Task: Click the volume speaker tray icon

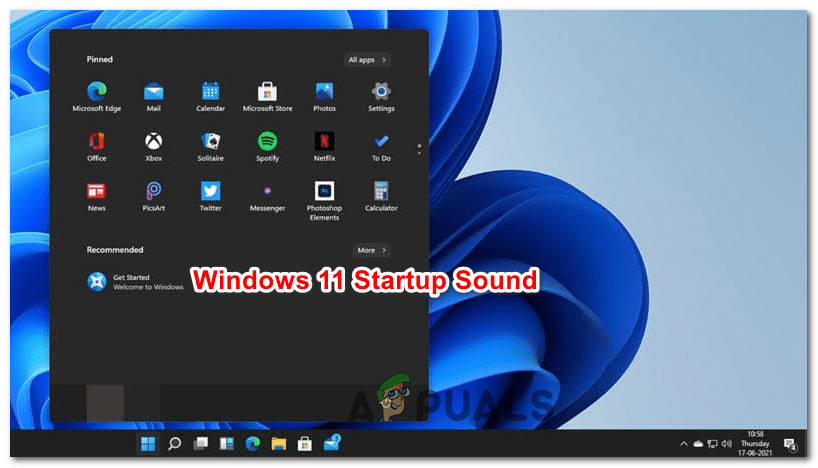Action: coord(727,444)
